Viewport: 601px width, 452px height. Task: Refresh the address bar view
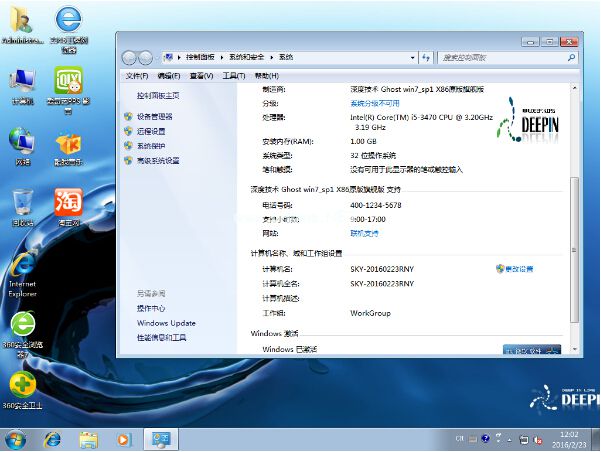tap(426, 58)
